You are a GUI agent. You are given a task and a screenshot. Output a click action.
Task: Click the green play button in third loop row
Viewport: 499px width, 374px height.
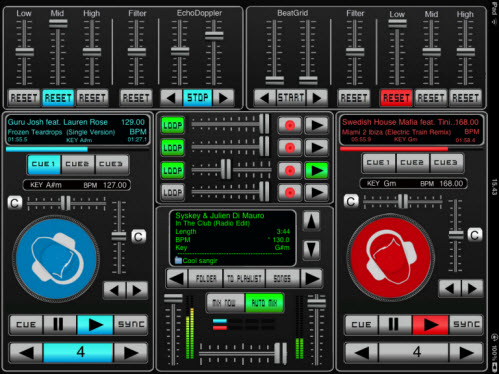(316, 170)
